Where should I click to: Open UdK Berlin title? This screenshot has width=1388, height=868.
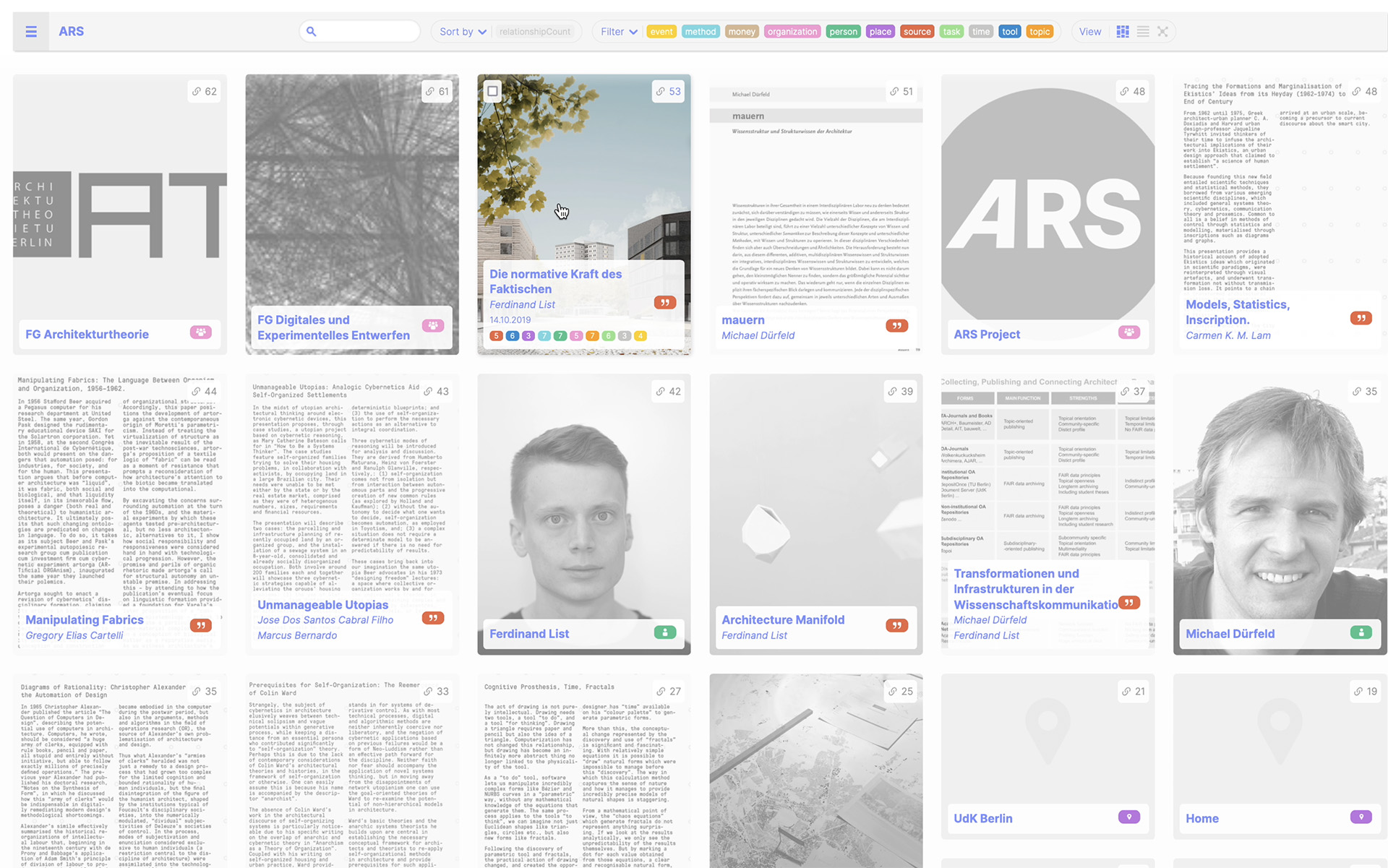982,818
